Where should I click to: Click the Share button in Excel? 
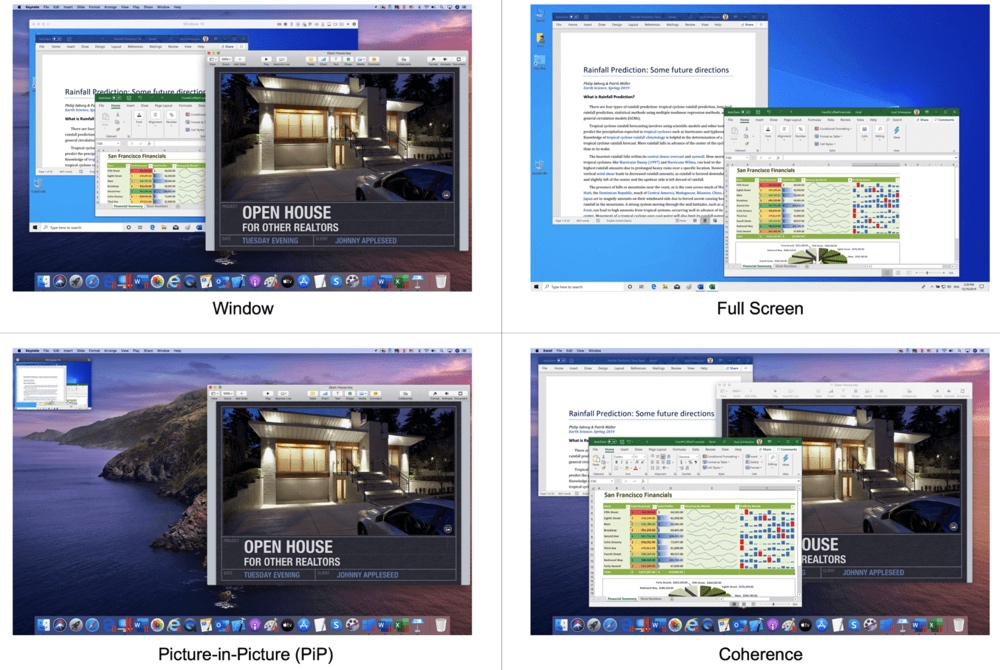point(766,448)
